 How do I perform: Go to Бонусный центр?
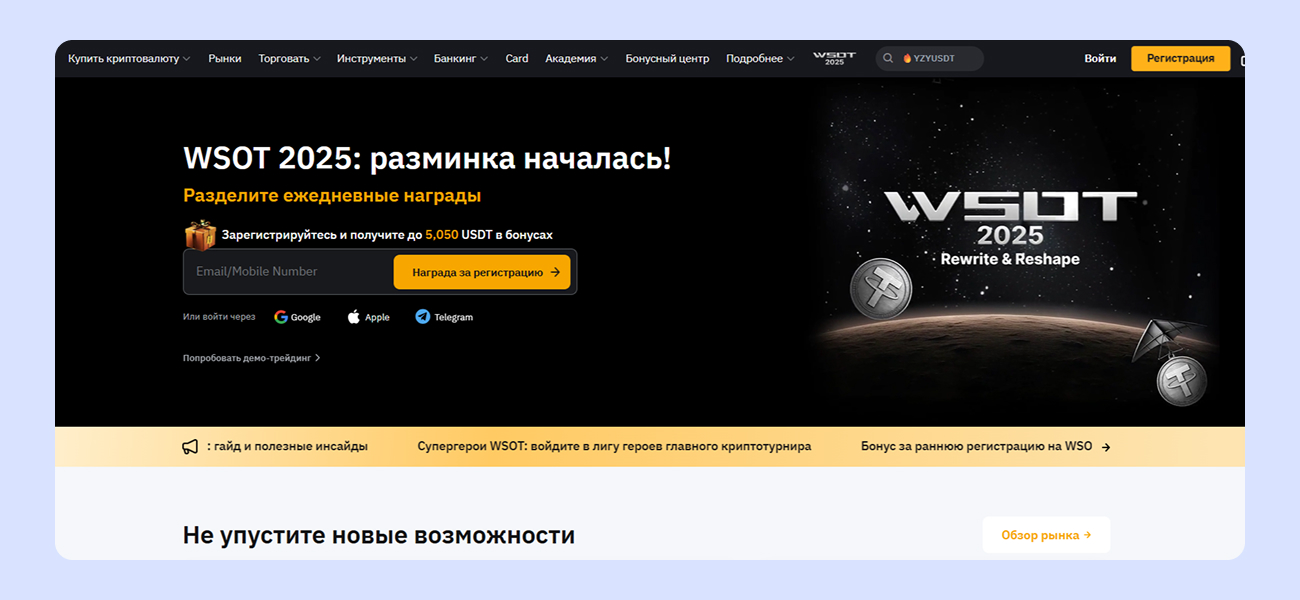point(667,58)
